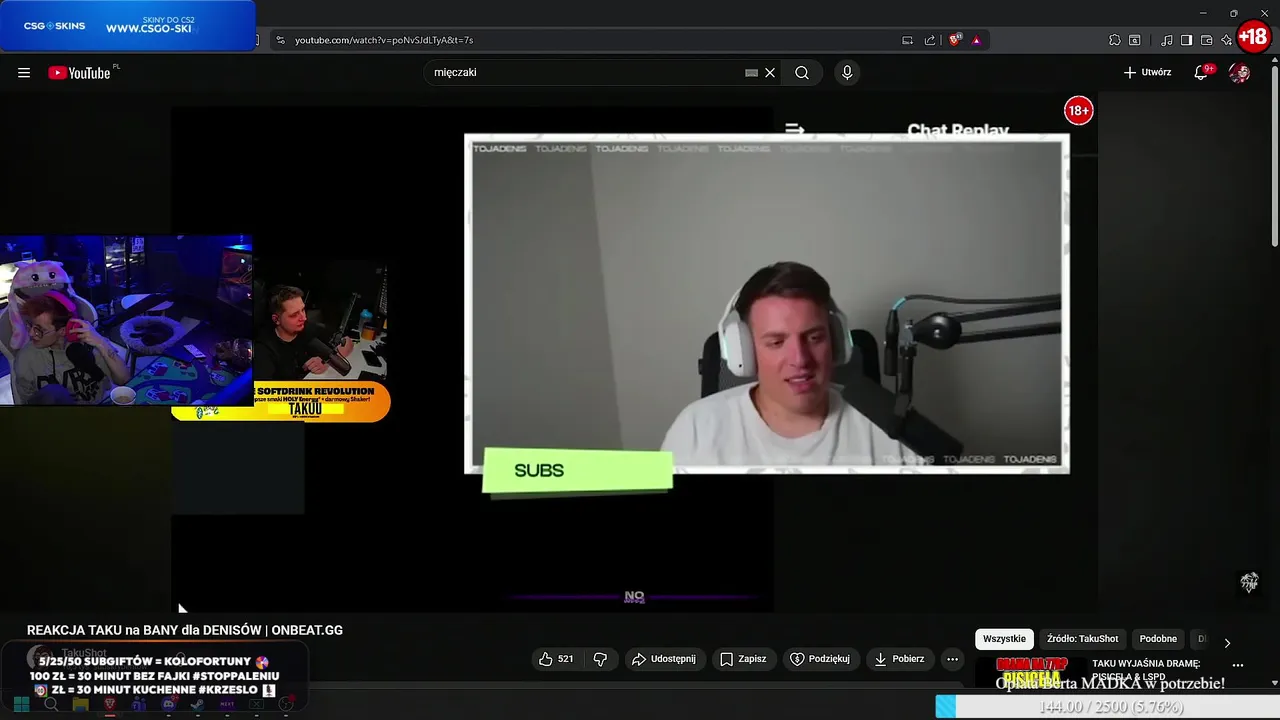Open Steam from the taskbar
The image size is (1280, 720).
(x=197, y=705)
